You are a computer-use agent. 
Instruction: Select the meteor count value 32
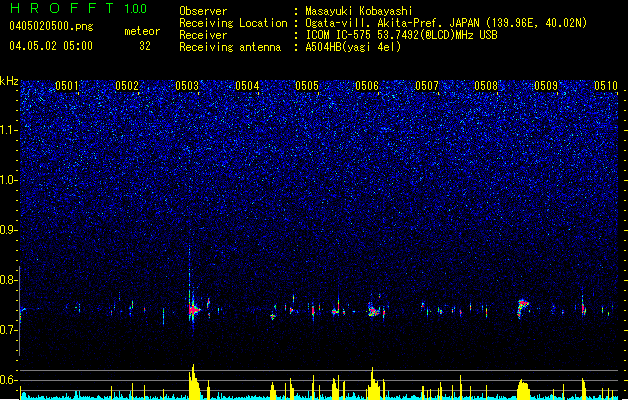145,46
